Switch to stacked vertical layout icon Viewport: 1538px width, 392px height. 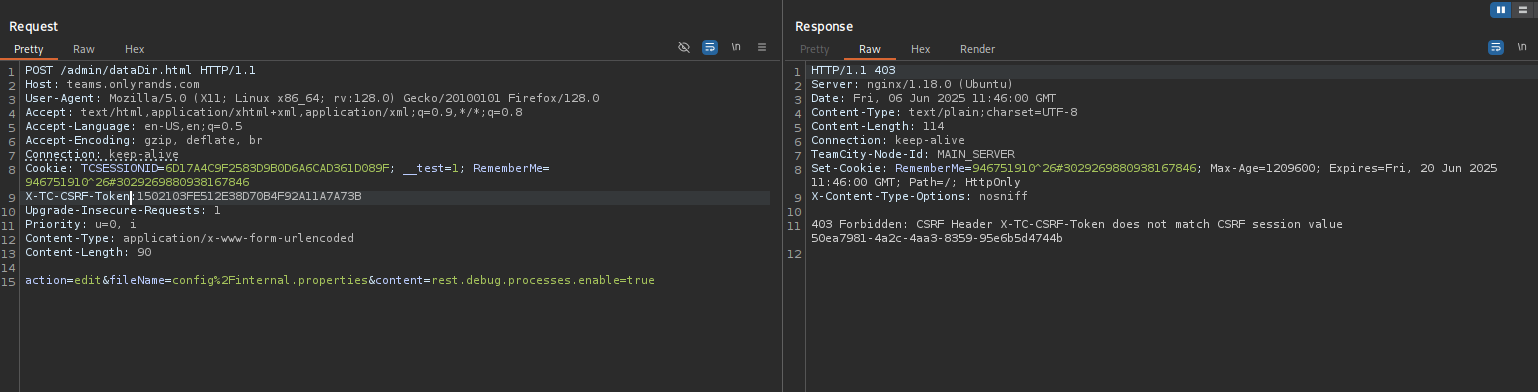coord(1522,10)
